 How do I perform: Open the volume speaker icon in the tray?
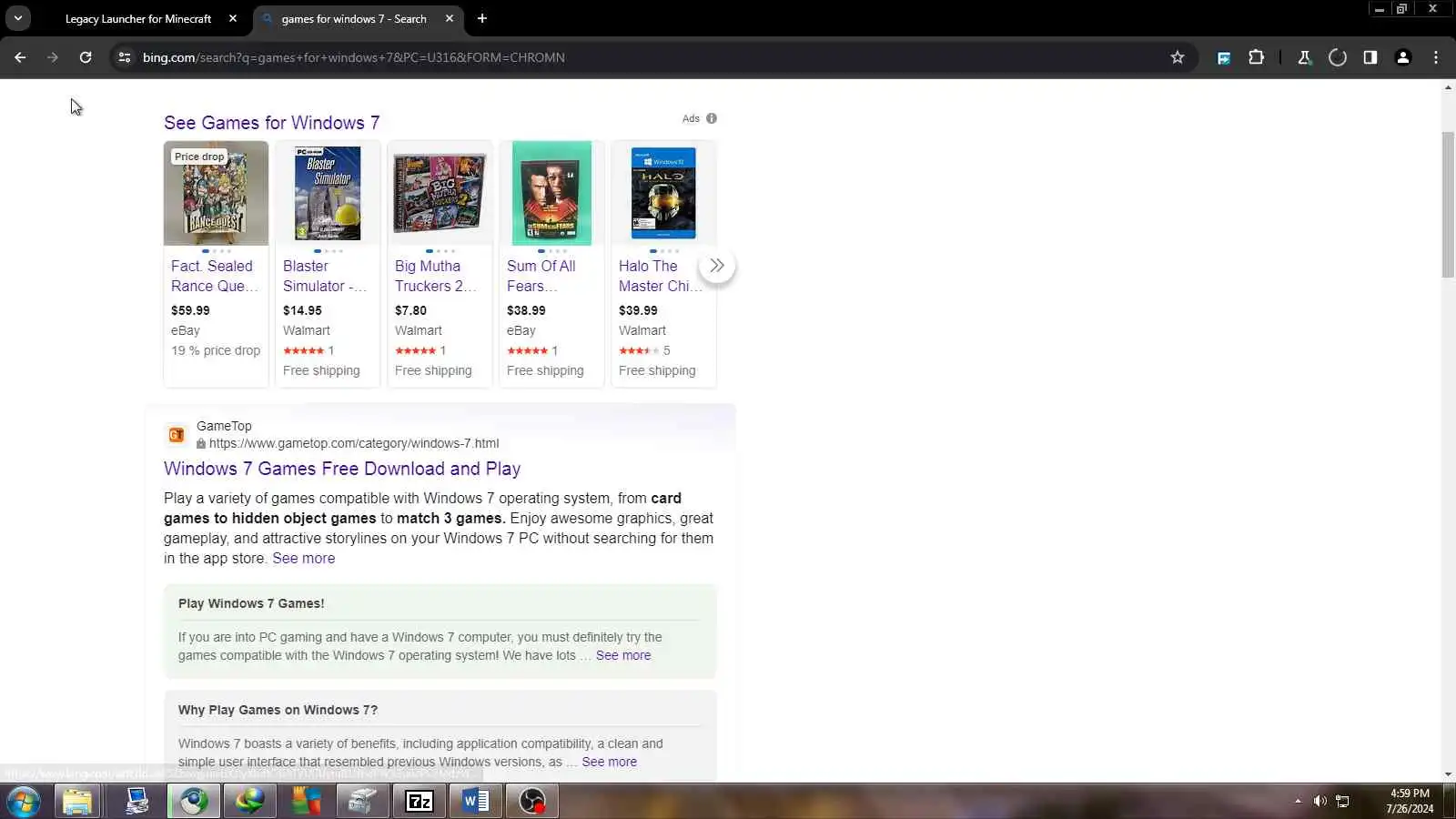pos(1319,802)
